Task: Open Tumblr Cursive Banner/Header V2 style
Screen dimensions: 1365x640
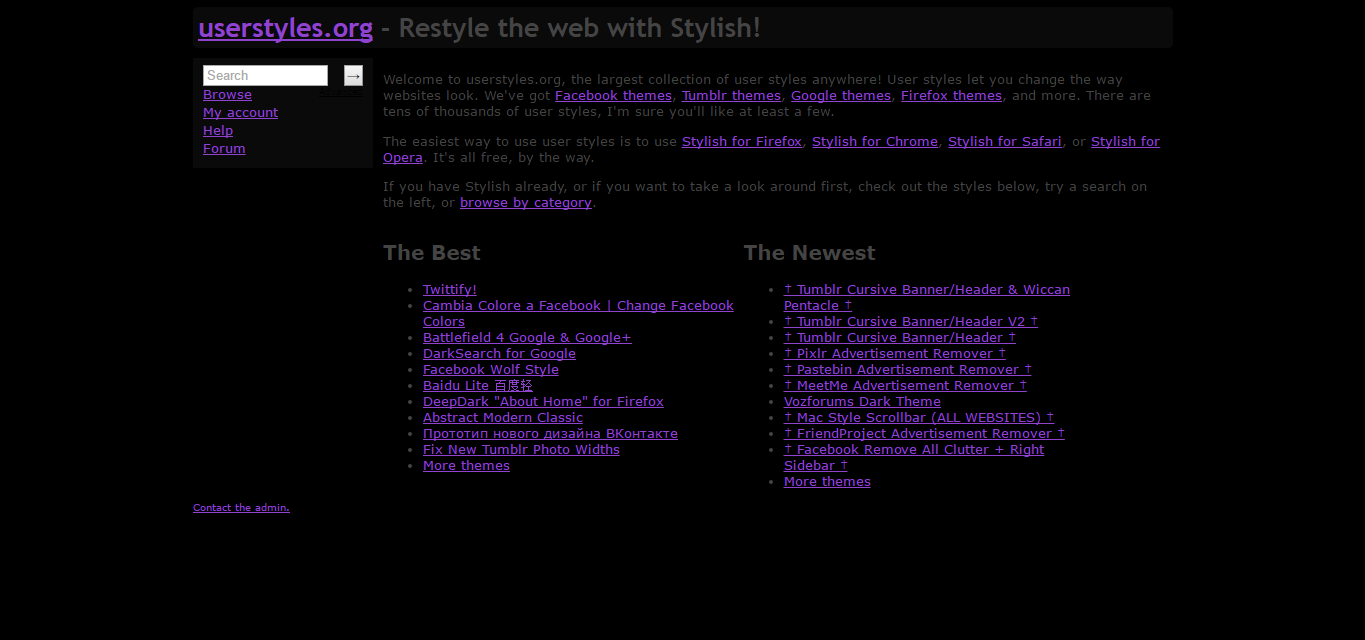Action: point(911,322)
